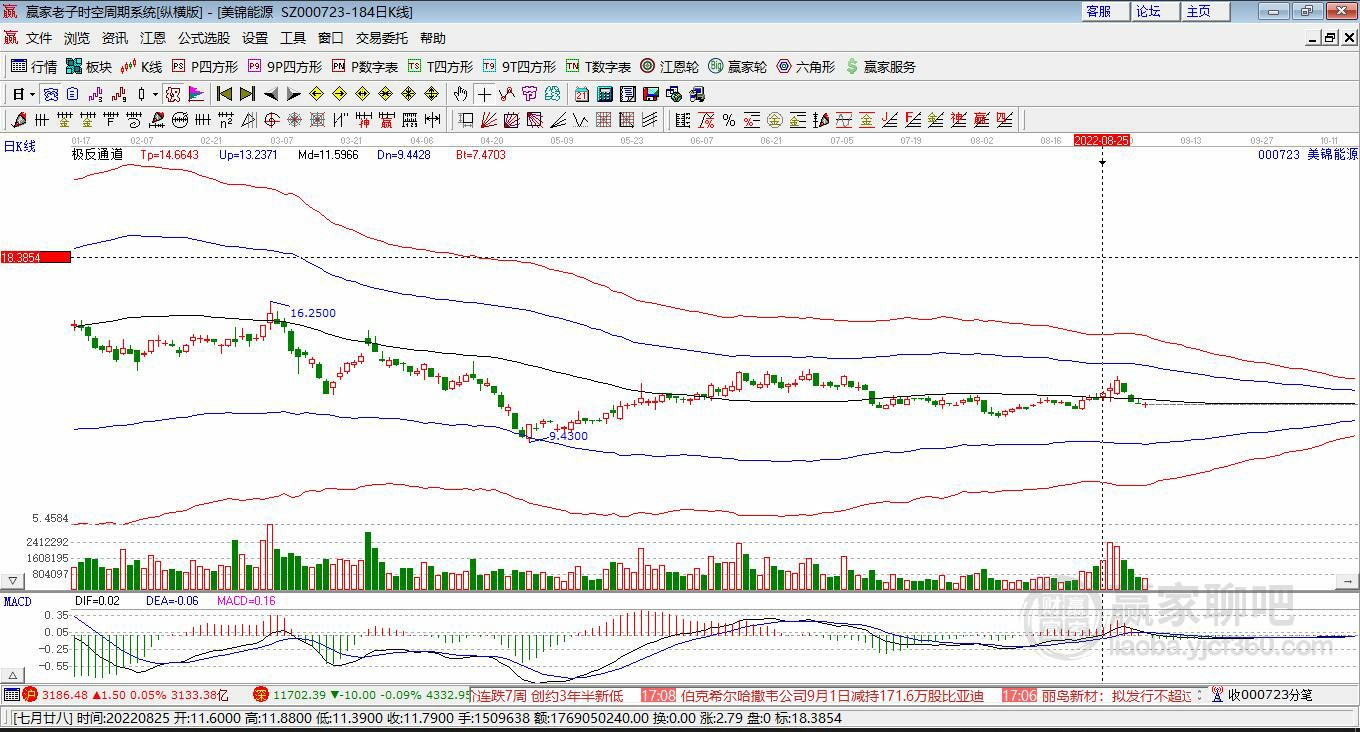Click volume pane down-arrow at left

click(13, 580)
